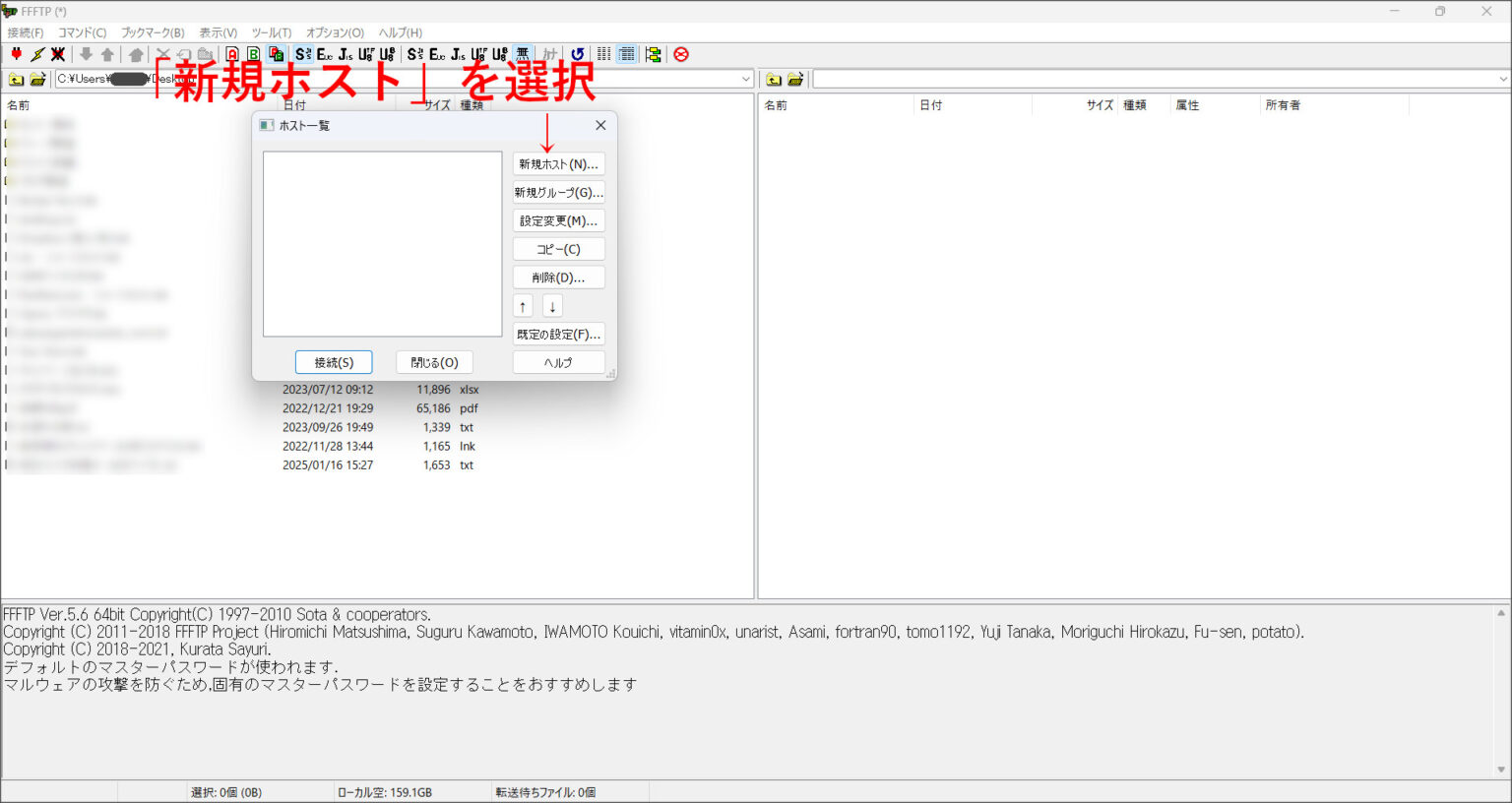Screen dimensions: 1512x803
Task: Click the download (down arrow) toolbar icon
Action: (85, 54)
